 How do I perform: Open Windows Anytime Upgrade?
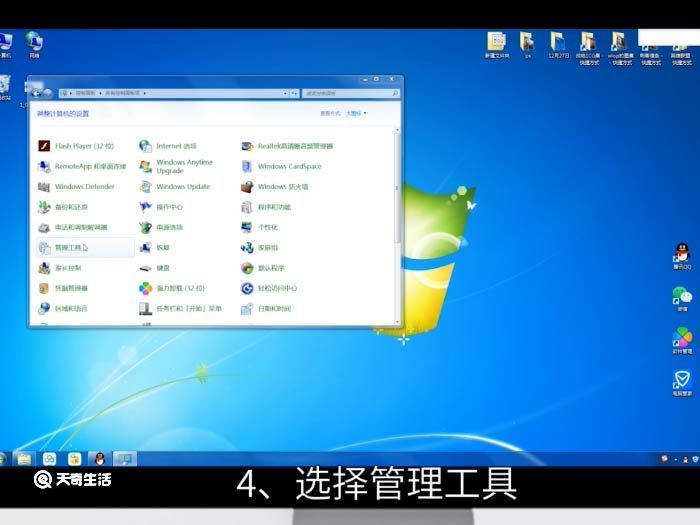tap(176, 166)
